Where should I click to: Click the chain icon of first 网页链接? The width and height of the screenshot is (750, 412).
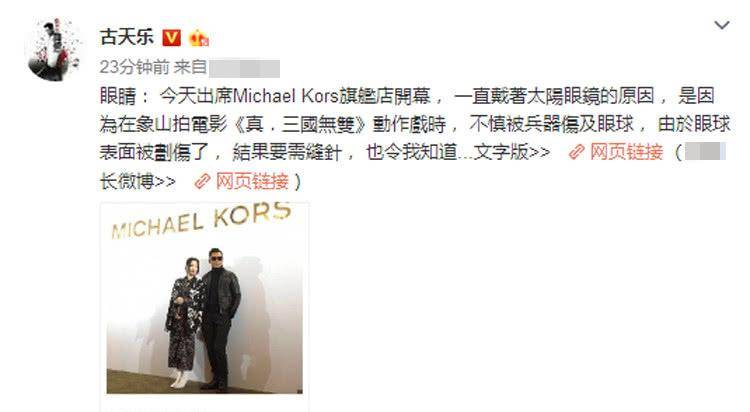pos(576,152)
